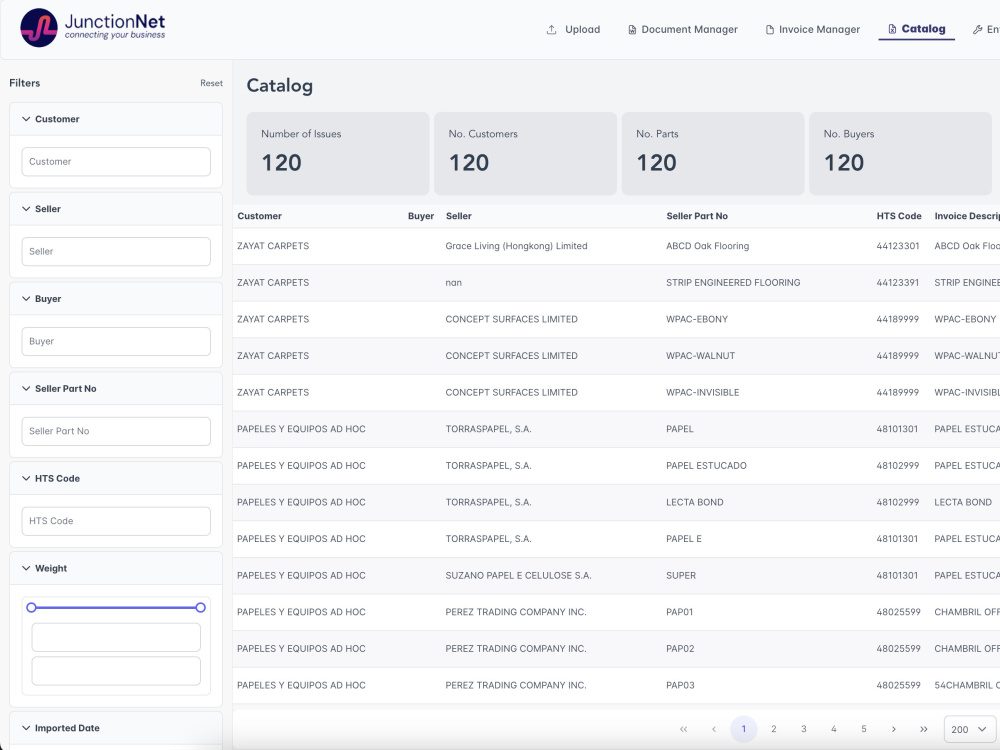
Task: Go to first page with the left double-chevron
Action: click(684, 729)
